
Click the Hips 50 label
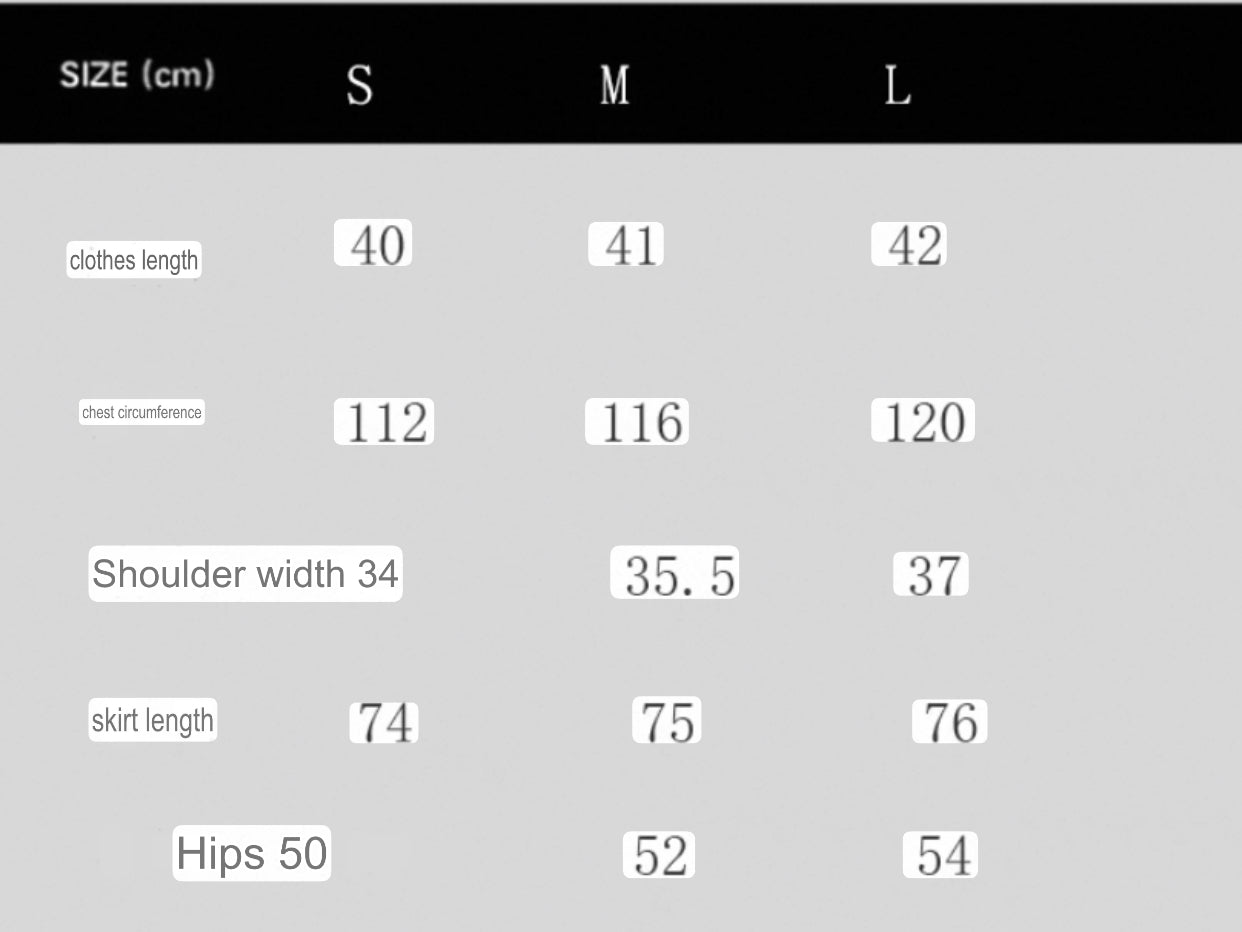point(252,854)
